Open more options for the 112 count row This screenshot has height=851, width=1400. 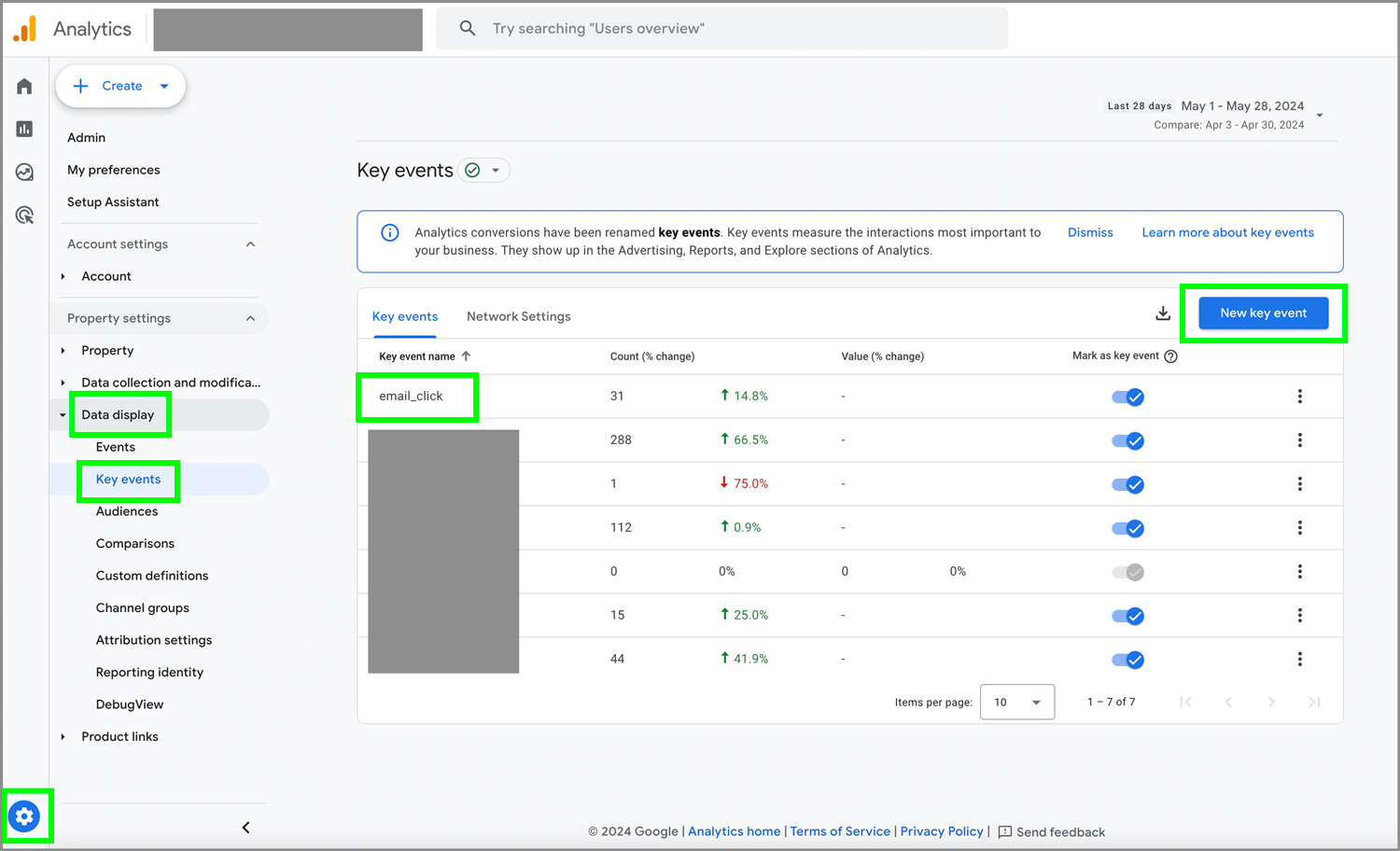click(1299, 528)
